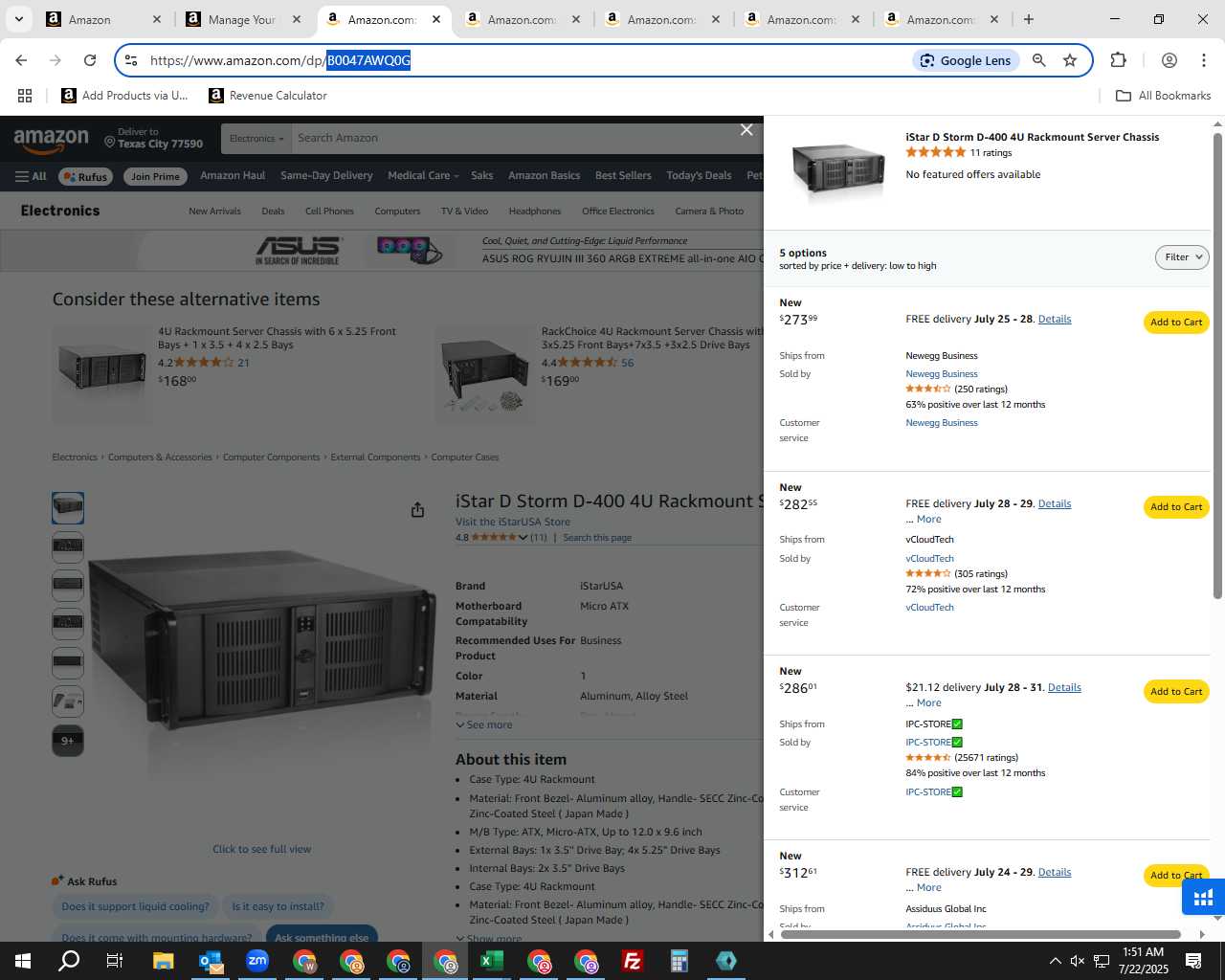Expand More under vCloudTech delivery

tap(928, 520)
